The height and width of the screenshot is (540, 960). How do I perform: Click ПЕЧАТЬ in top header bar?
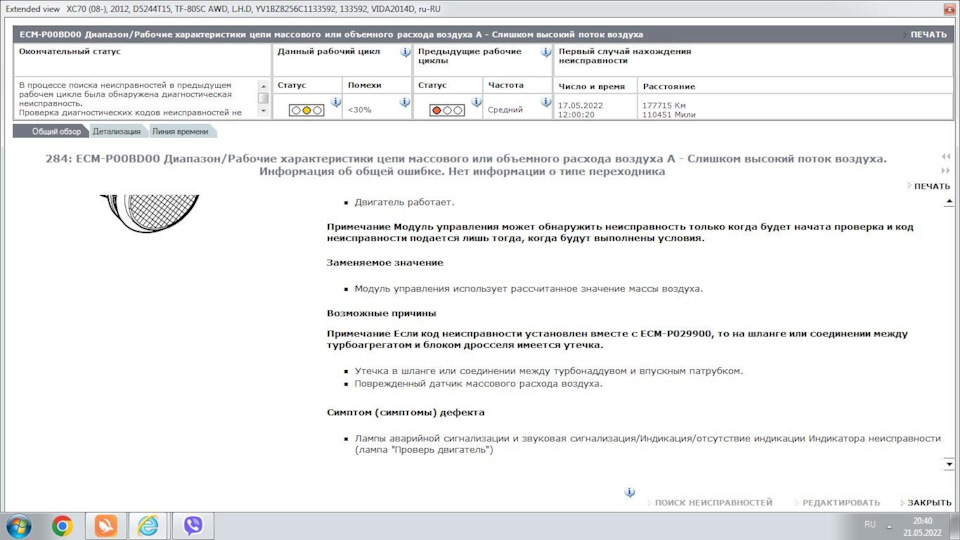[x=928, y=34]
